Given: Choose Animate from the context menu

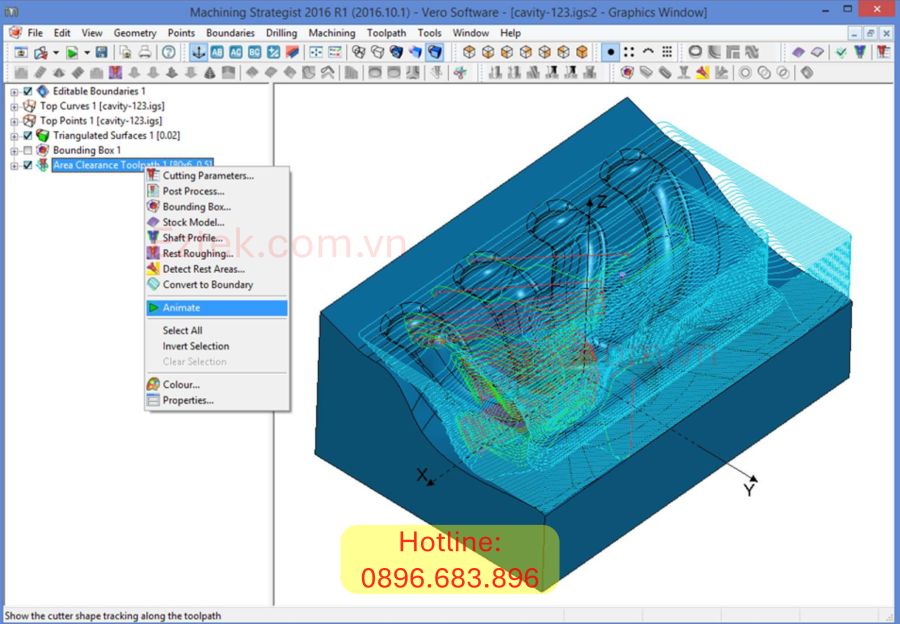Looking at the screenshot, I should click(181, 308).
